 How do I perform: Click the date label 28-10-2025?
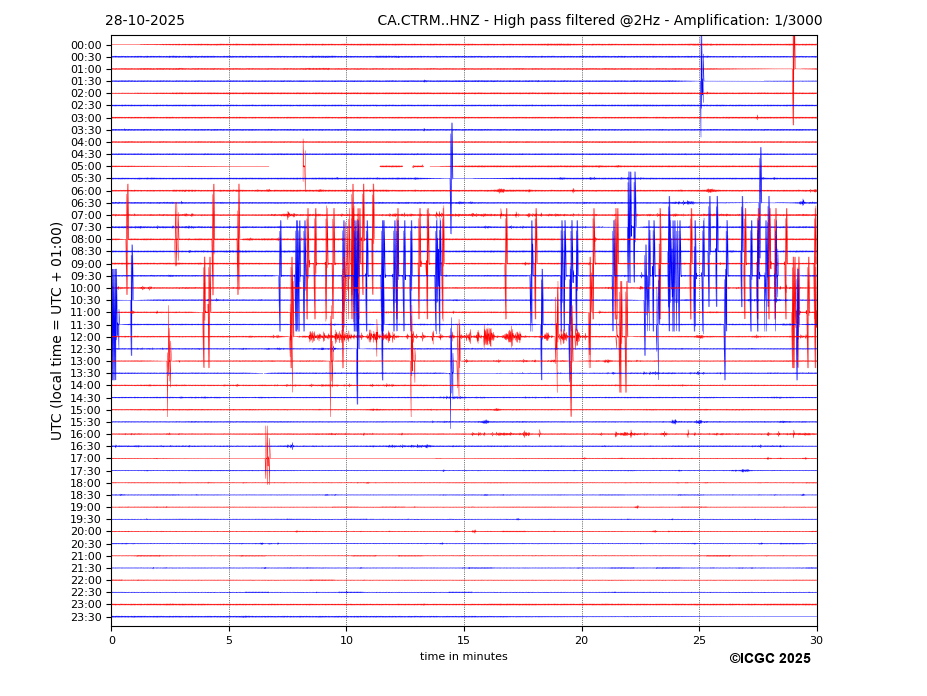pos(145,21)
